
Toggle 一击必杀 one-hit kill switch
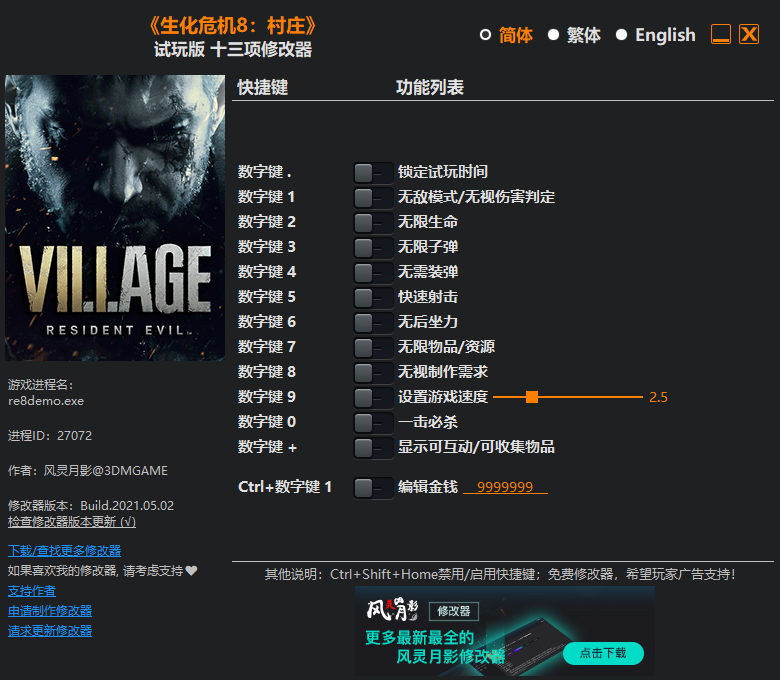373,422
